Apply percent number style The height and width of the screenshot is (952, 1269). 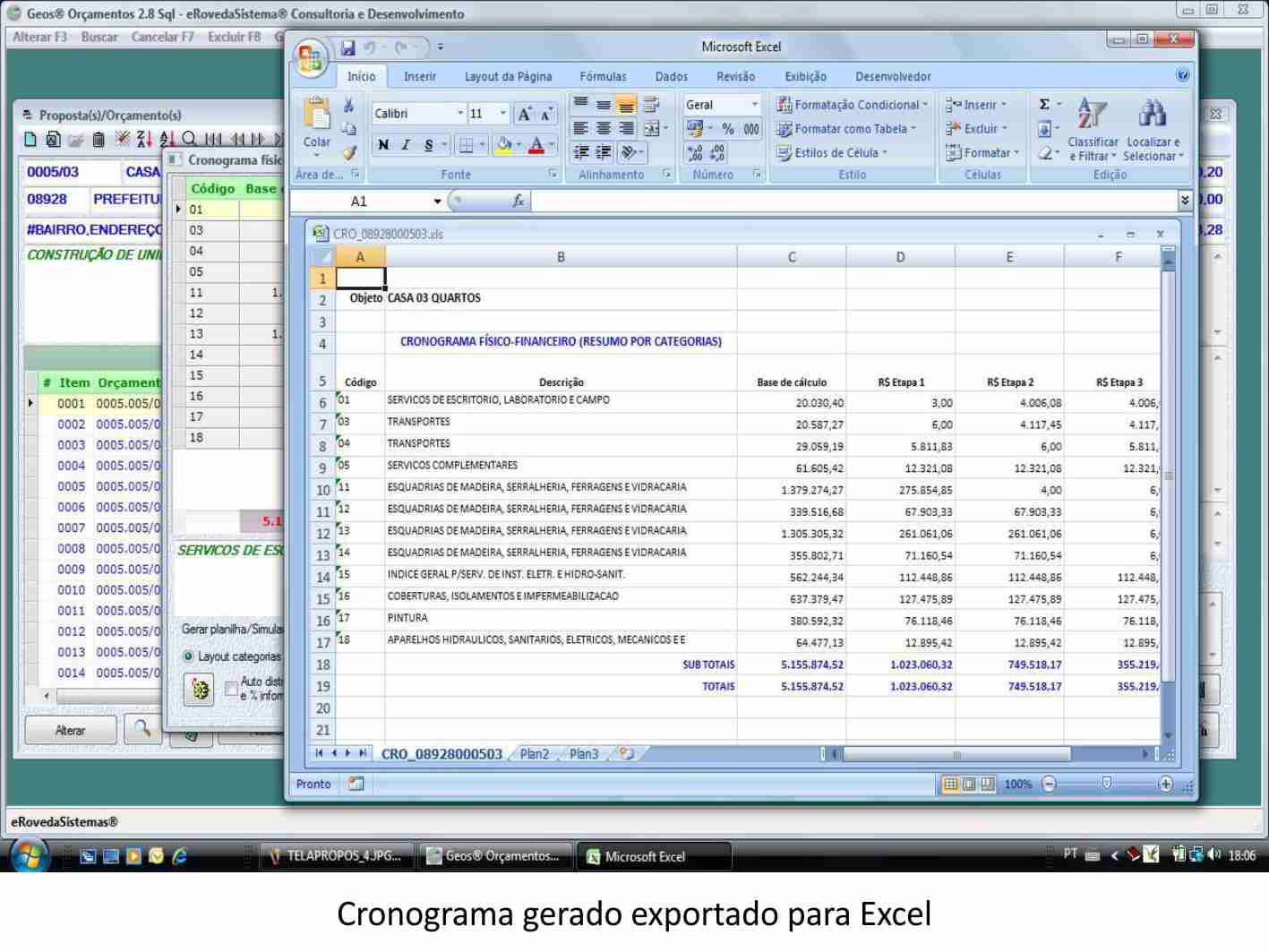click(728, 130)
